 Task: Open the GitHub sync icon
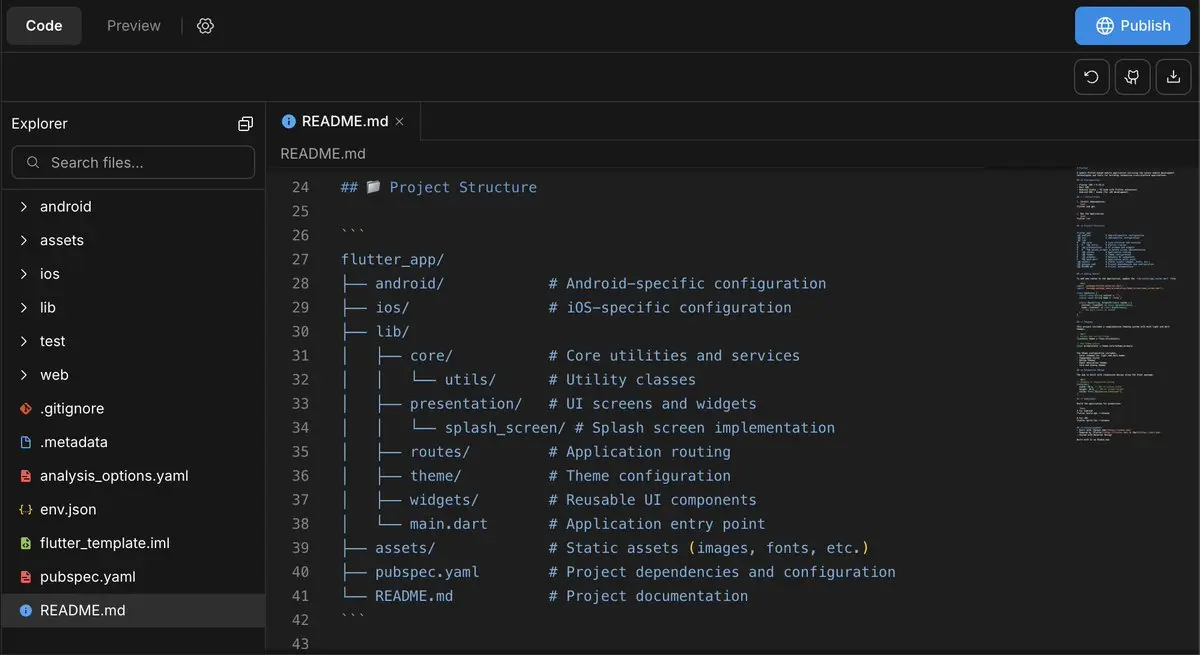point(1132,77)
